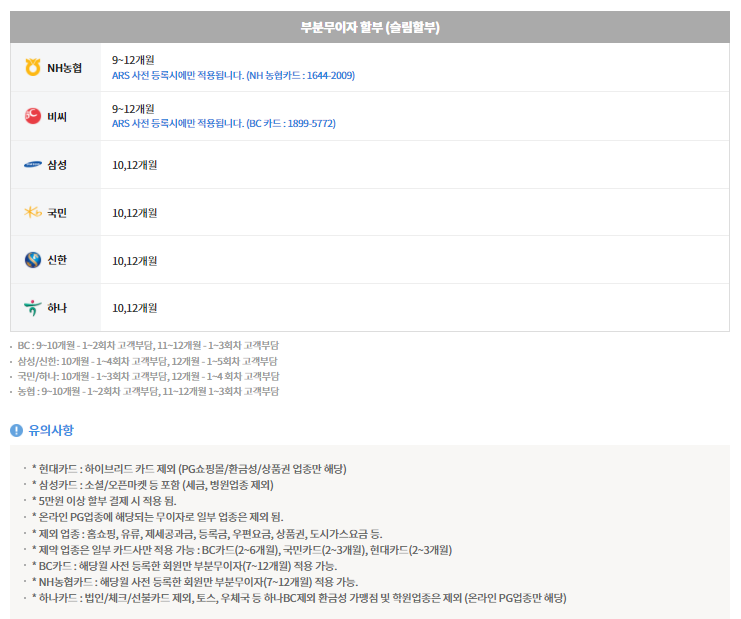Click the Shinhan 신한 card logo
This screenshot has width=741, height=619.
(x=33, y=260)
